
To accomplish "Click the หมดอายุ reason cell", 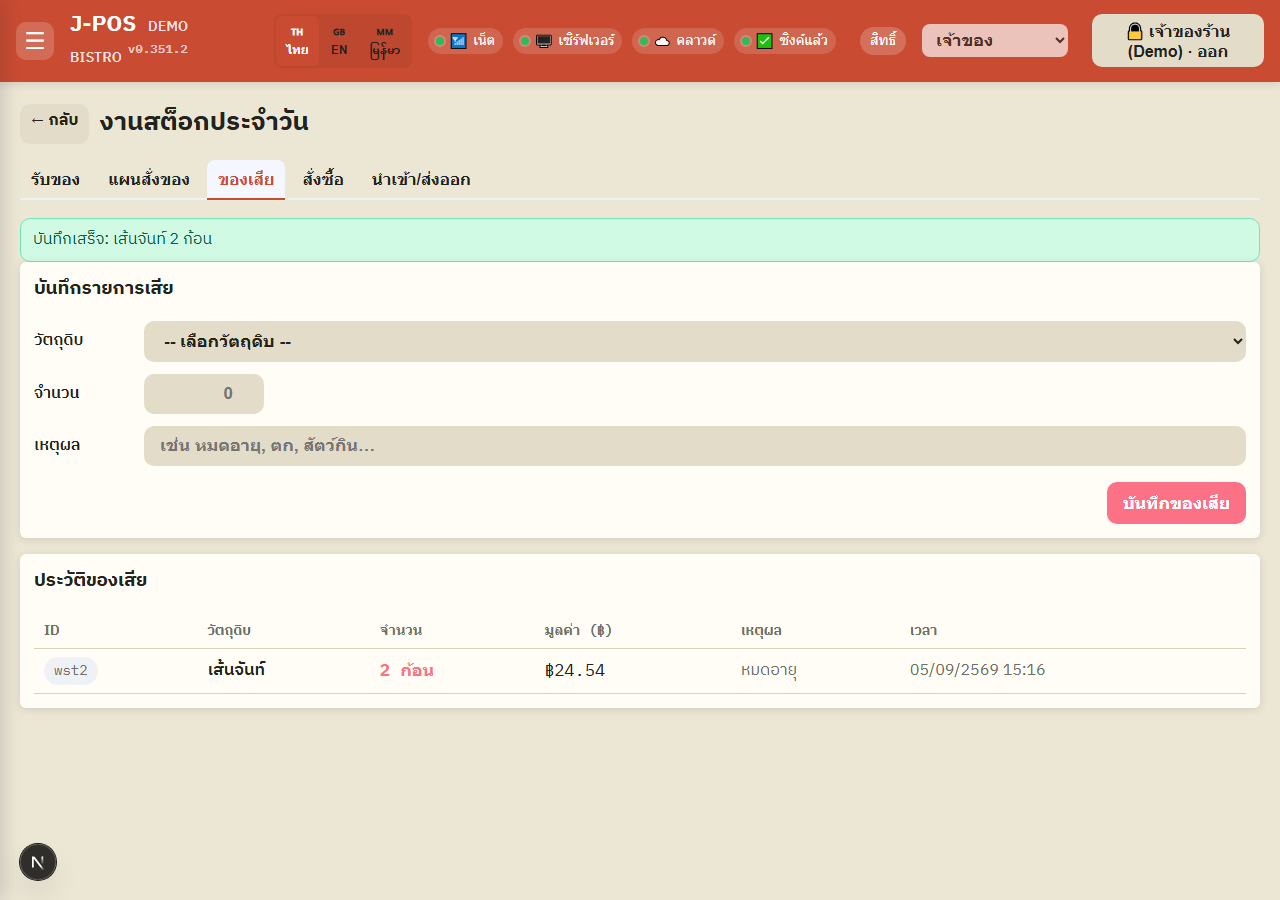I will tap(769, 670).
